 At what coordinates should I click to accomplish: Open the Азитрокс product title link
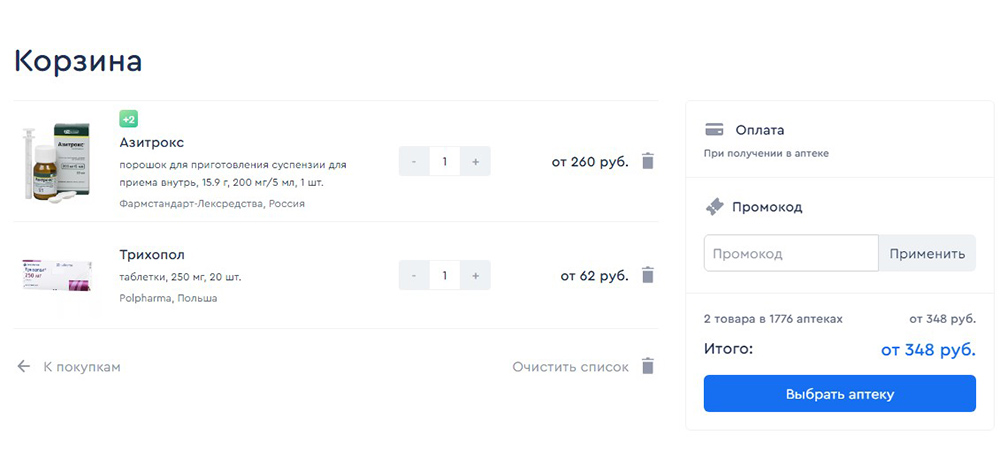(152, 142)
